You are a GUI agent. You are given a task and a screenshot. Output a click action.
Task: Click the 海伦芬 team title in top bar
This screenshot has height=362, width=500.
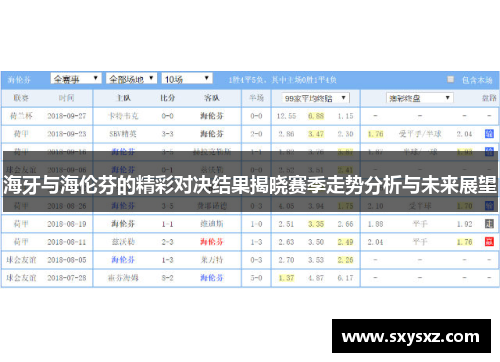point(19,80)
